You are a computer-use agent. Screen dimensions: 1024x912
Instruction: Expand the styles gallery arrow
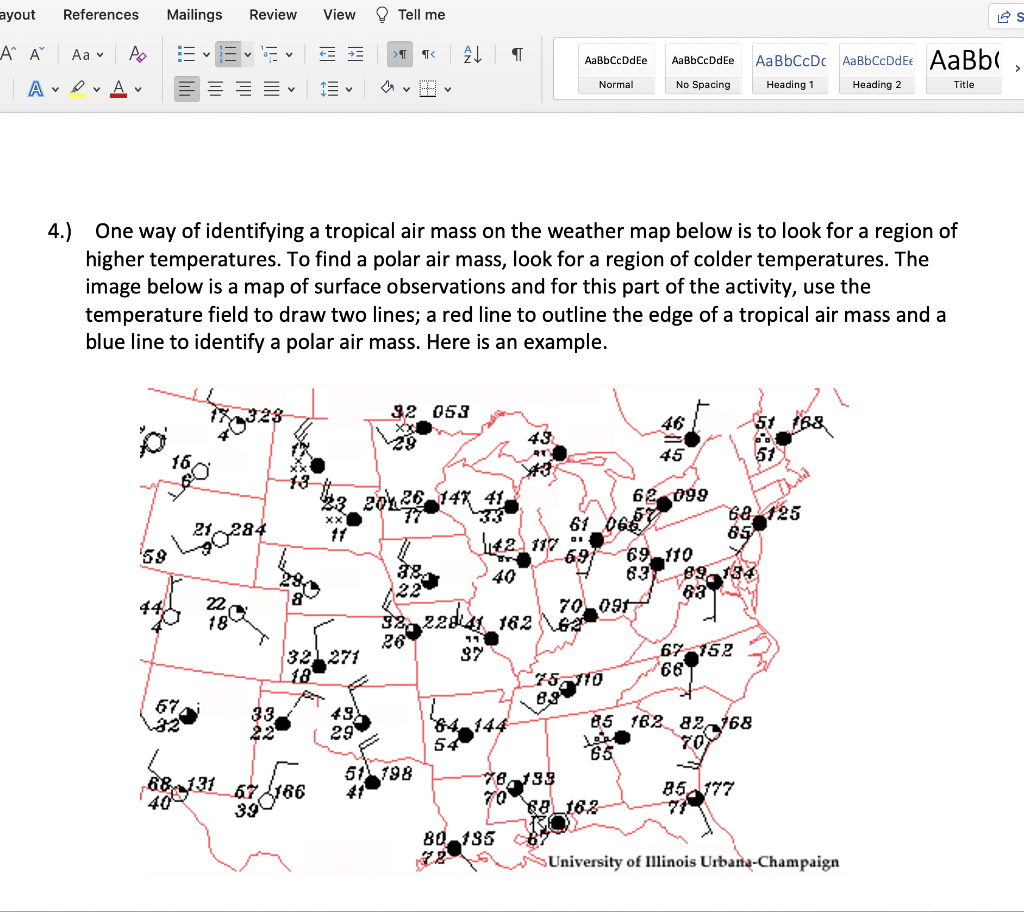[1017, 69]
